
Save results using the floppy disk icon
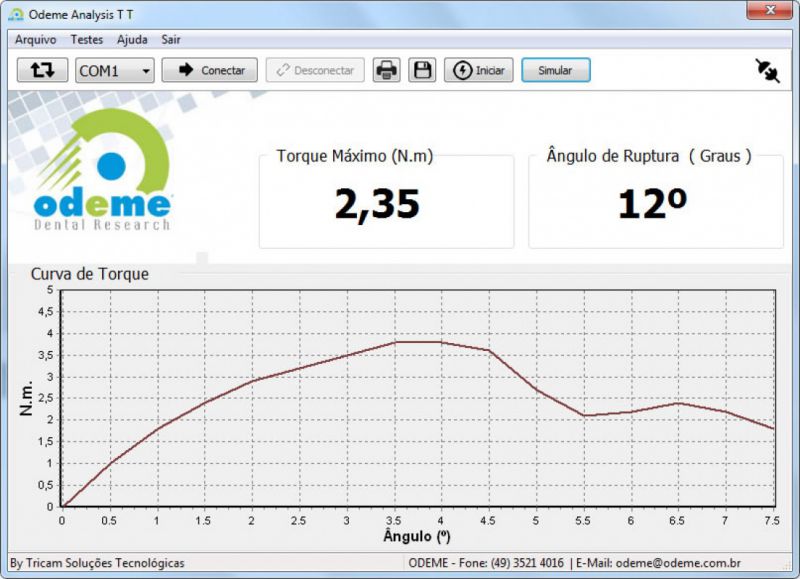(422, 70)
